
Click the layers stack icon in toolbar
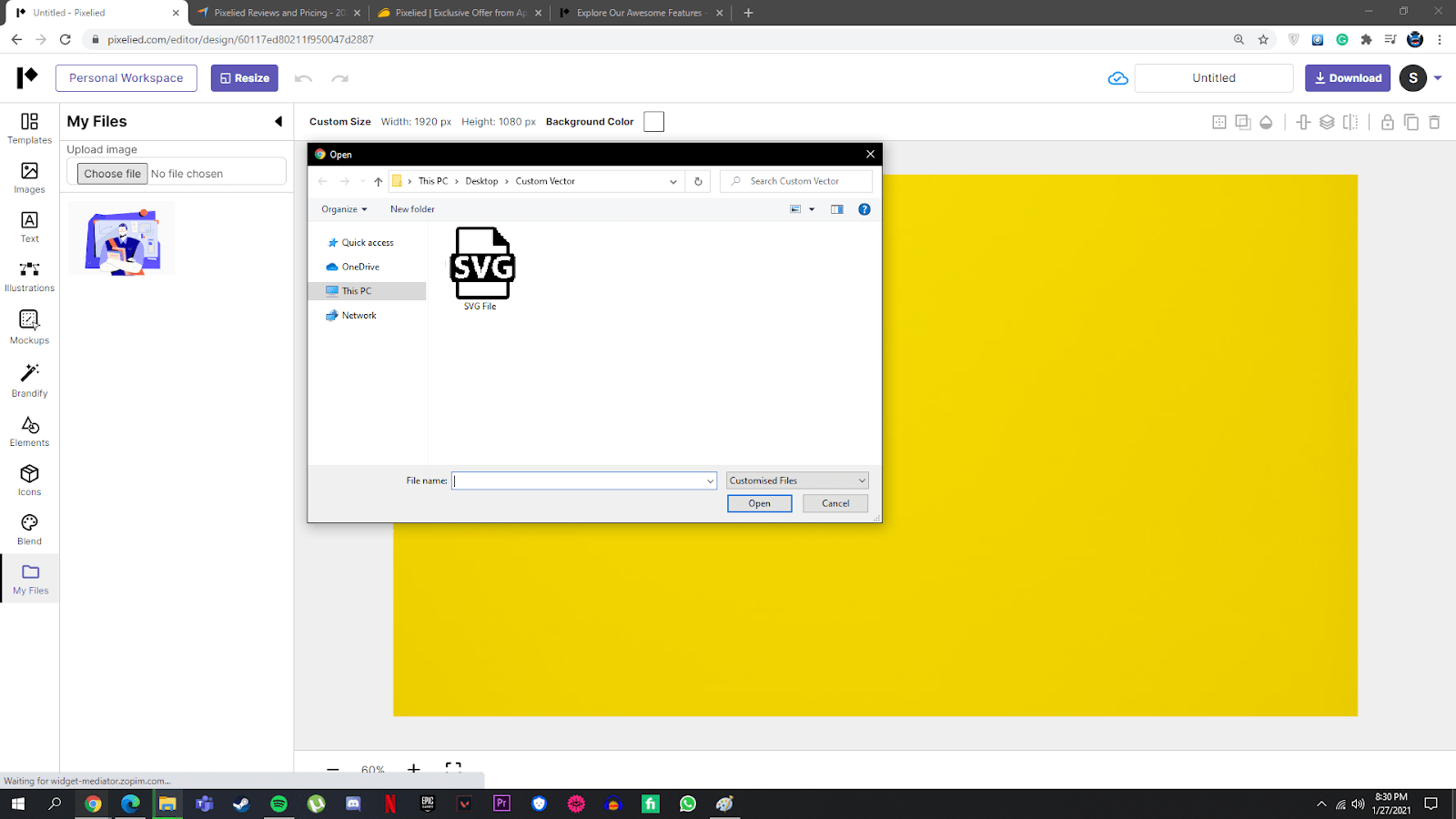[x=1327, y=122]
